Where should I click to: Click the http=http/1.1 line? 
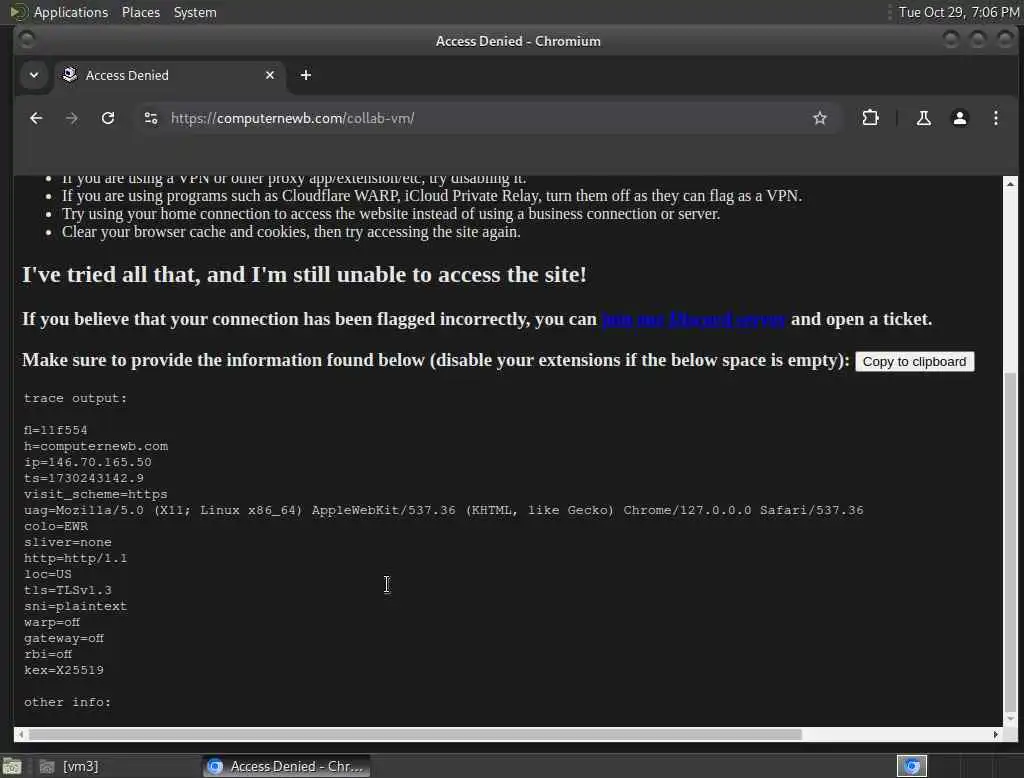point(76,558)
